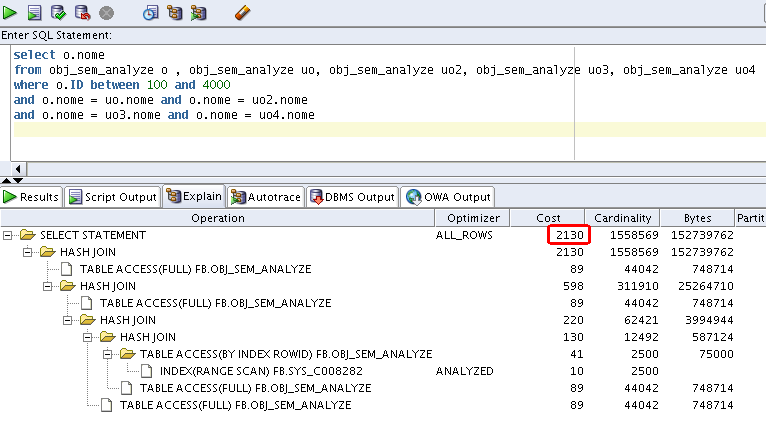
Task: Click the Autotrace icon in top toolbar
Action: tap(199, 13)
